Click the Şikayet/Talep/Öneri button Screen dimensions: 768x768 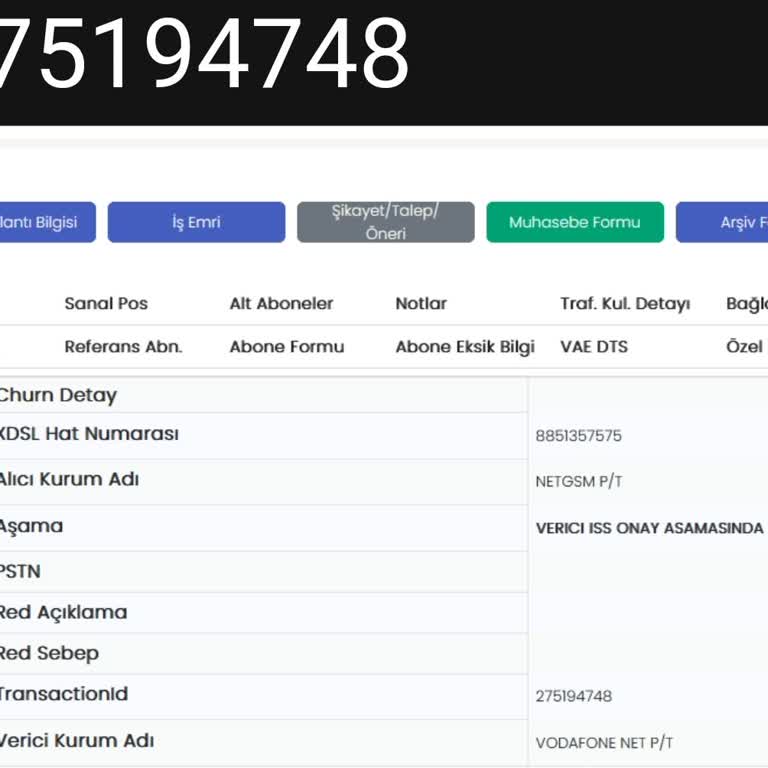click(385, 222)
